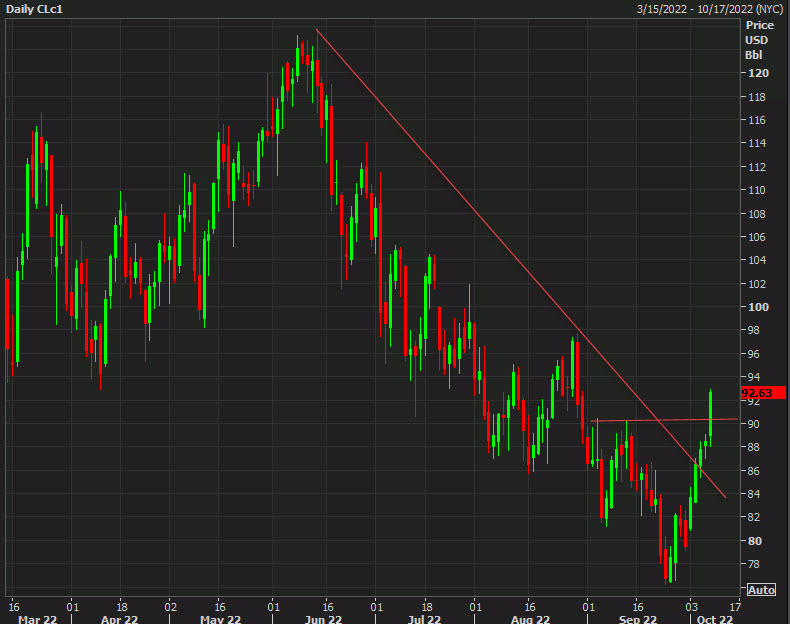Click the 102 price axis label

click(x=757, y=284)
